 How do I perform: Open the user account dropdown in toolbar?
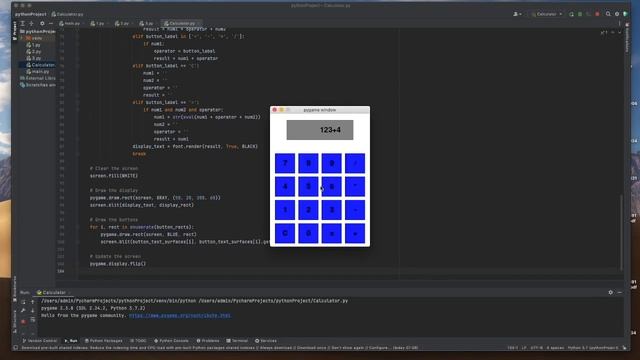517,14
